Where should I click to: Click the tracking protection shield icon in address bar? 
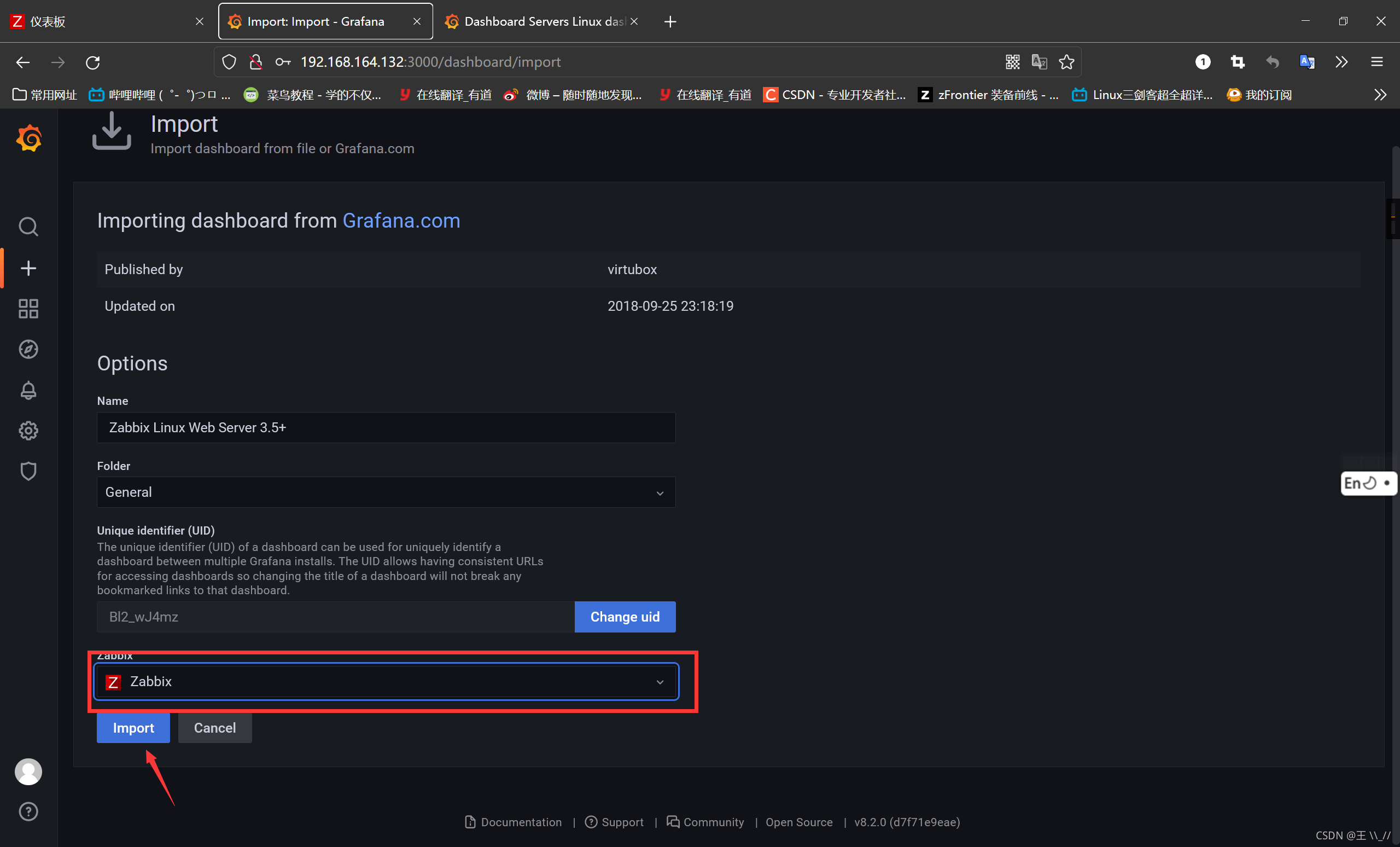[229, 62]
